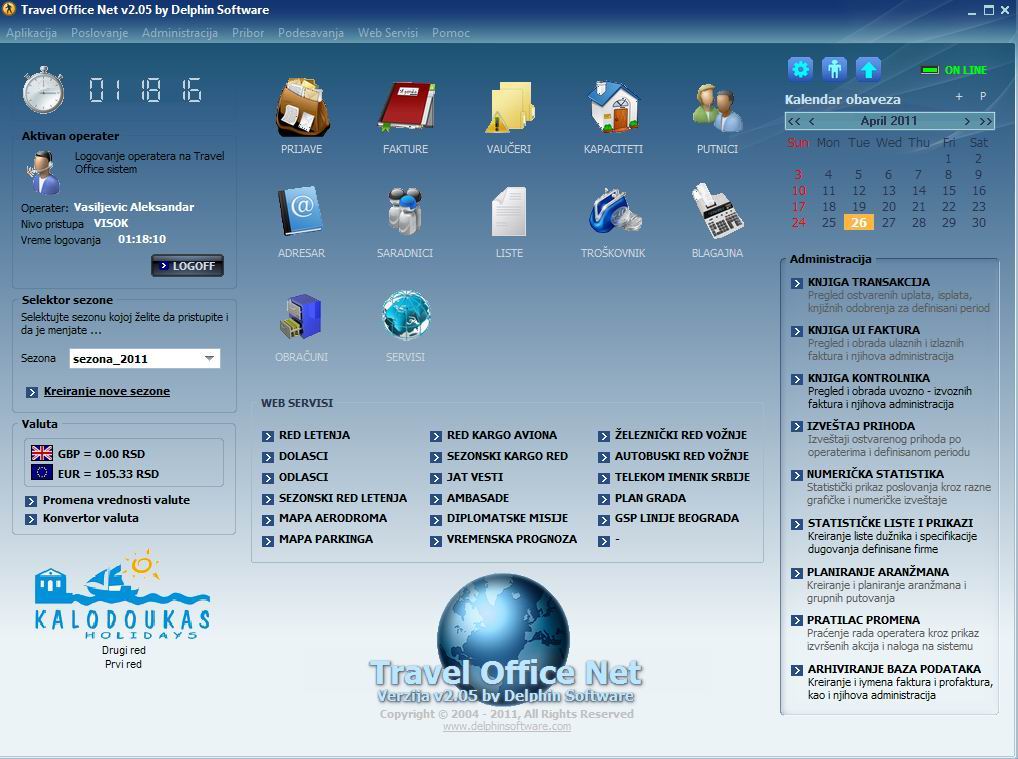This screenshot has width=1018, height=759.
Task: Open AMBASADE web service
Action: (478, 498)
